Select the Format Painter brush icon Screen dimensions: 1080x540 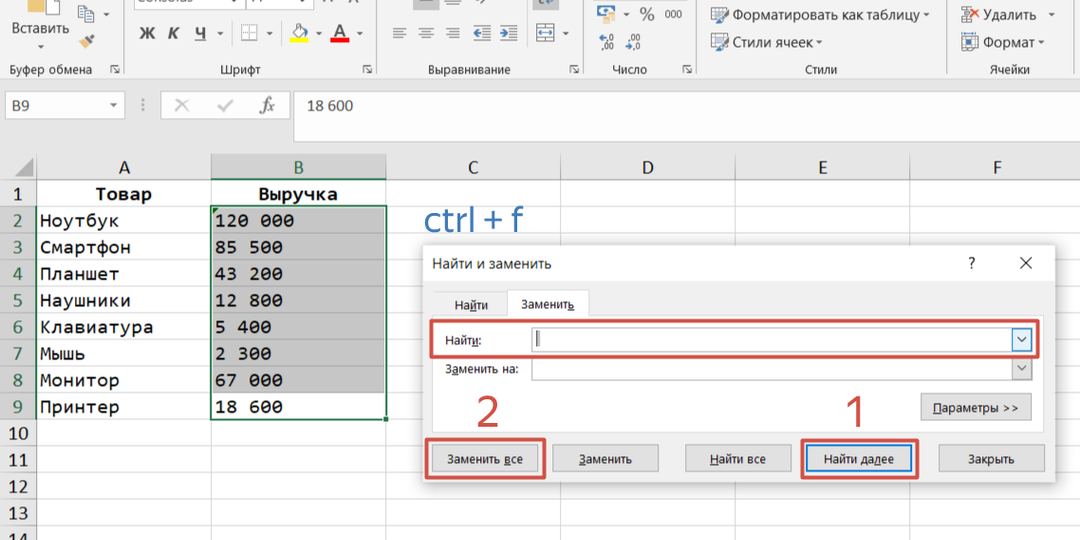coord(86,43)
